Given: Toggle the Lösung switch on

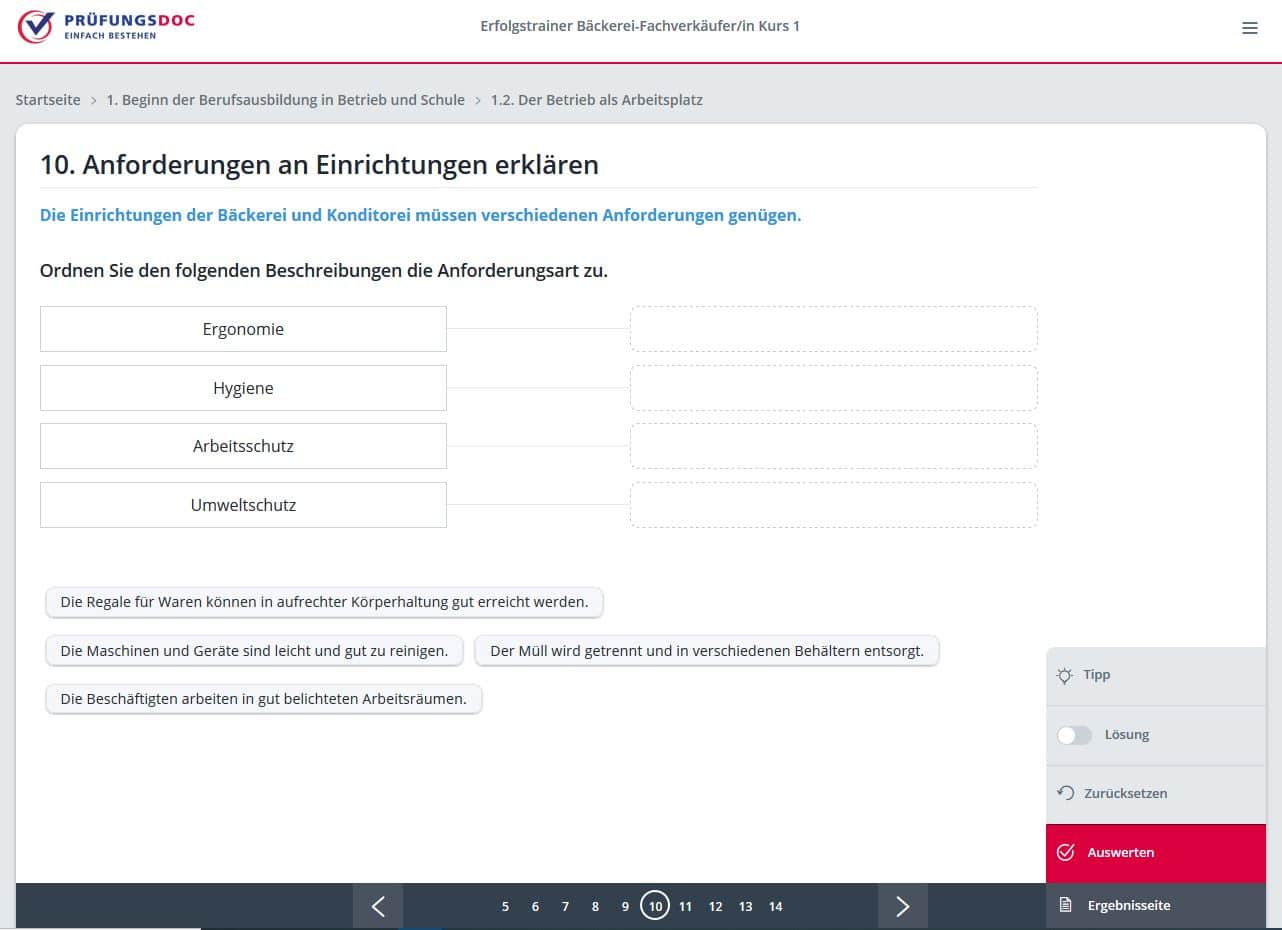Looking at the screenshot, I should point(1074,735).
